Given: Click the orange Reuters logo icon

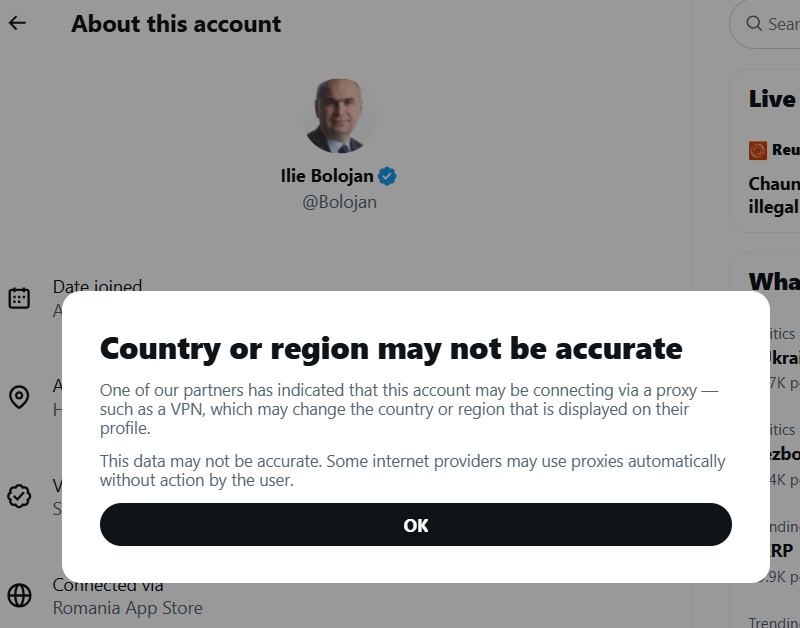Looking at the screenshot, I should click(758, 150).
